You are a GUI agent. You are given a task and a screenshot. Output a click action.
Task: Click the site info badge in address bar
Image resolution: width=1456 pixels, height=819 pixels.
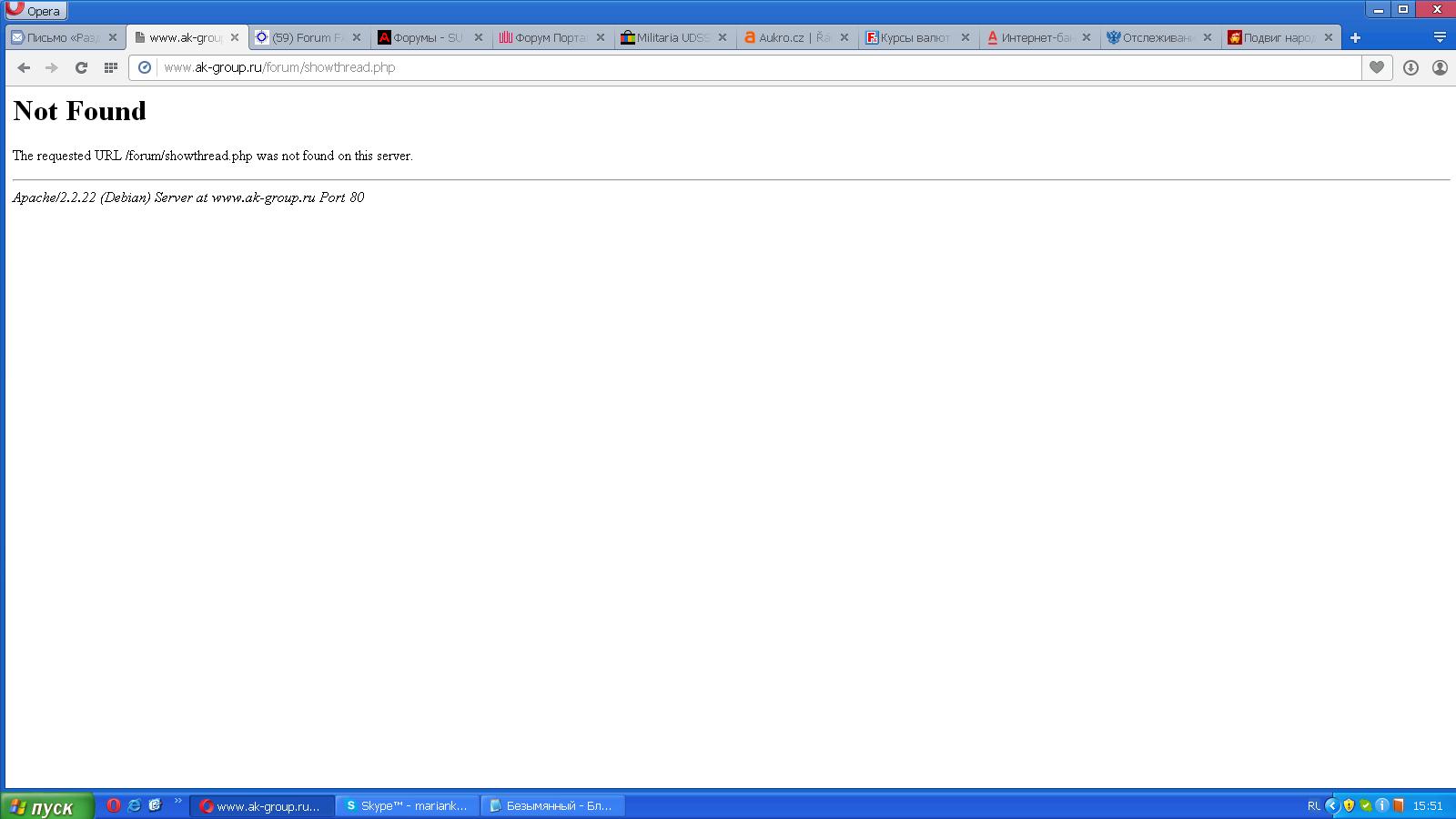click(144, 67)
